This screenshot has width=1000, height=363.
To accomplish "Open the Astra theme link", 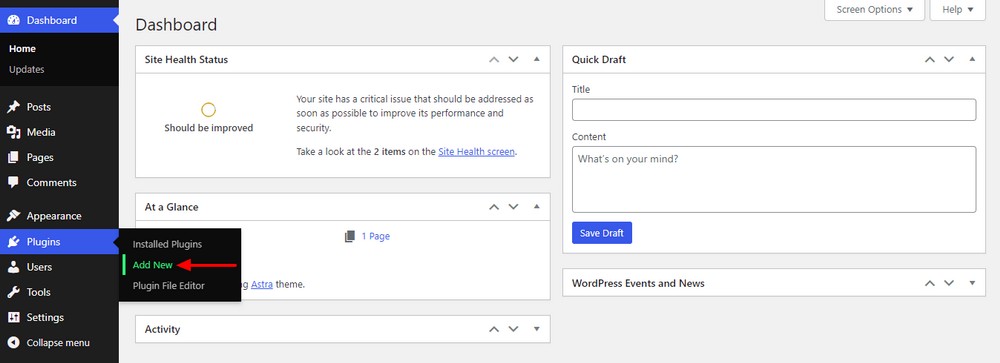I will click(262, 285).
